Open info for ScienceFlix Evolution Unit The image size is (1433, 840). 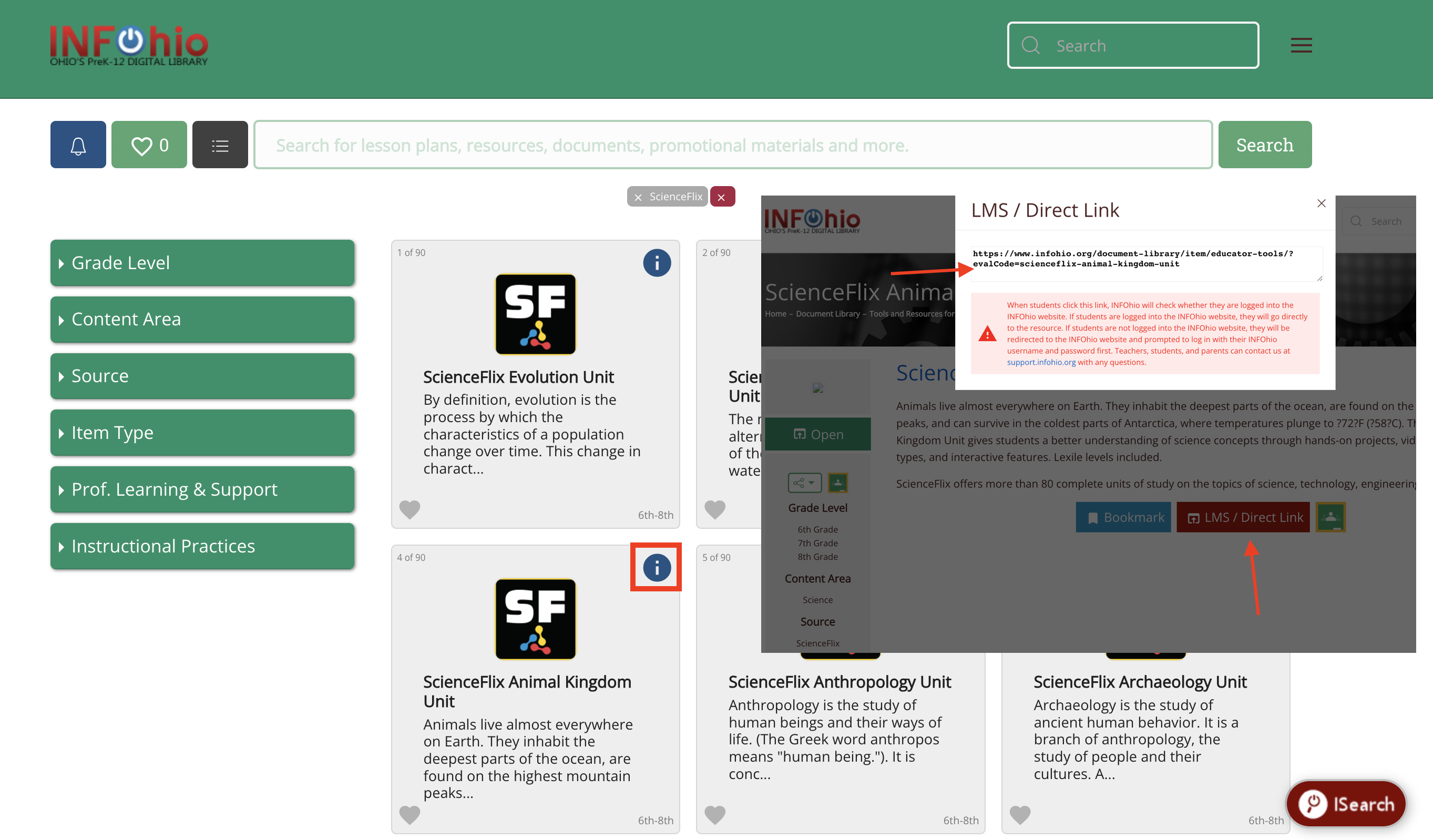click(657, 263)
